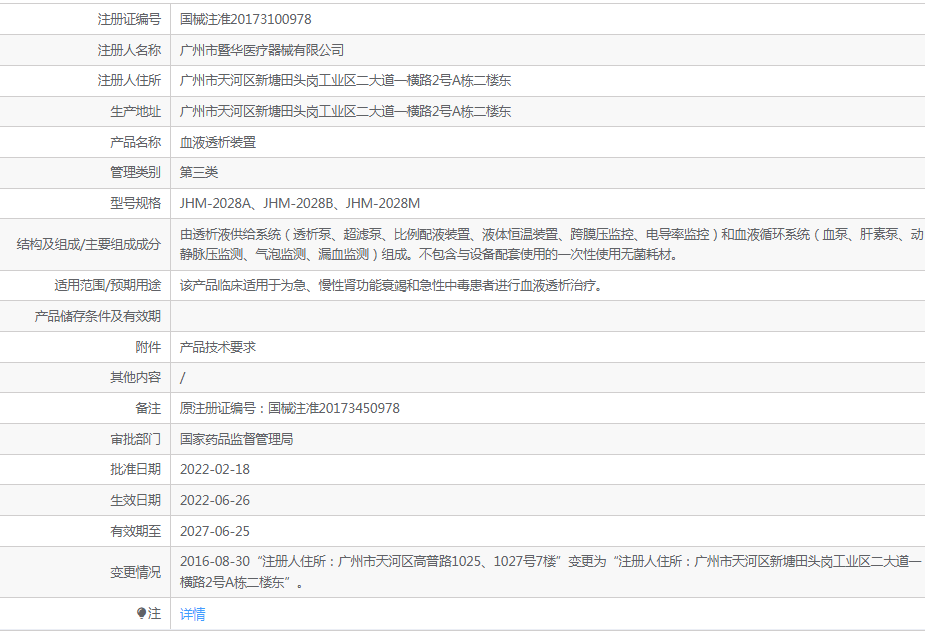The height and width of the screenshot is (631, 925).
Task: Select 产品技术要求 in the 附件 row
Action: [218, 347]
